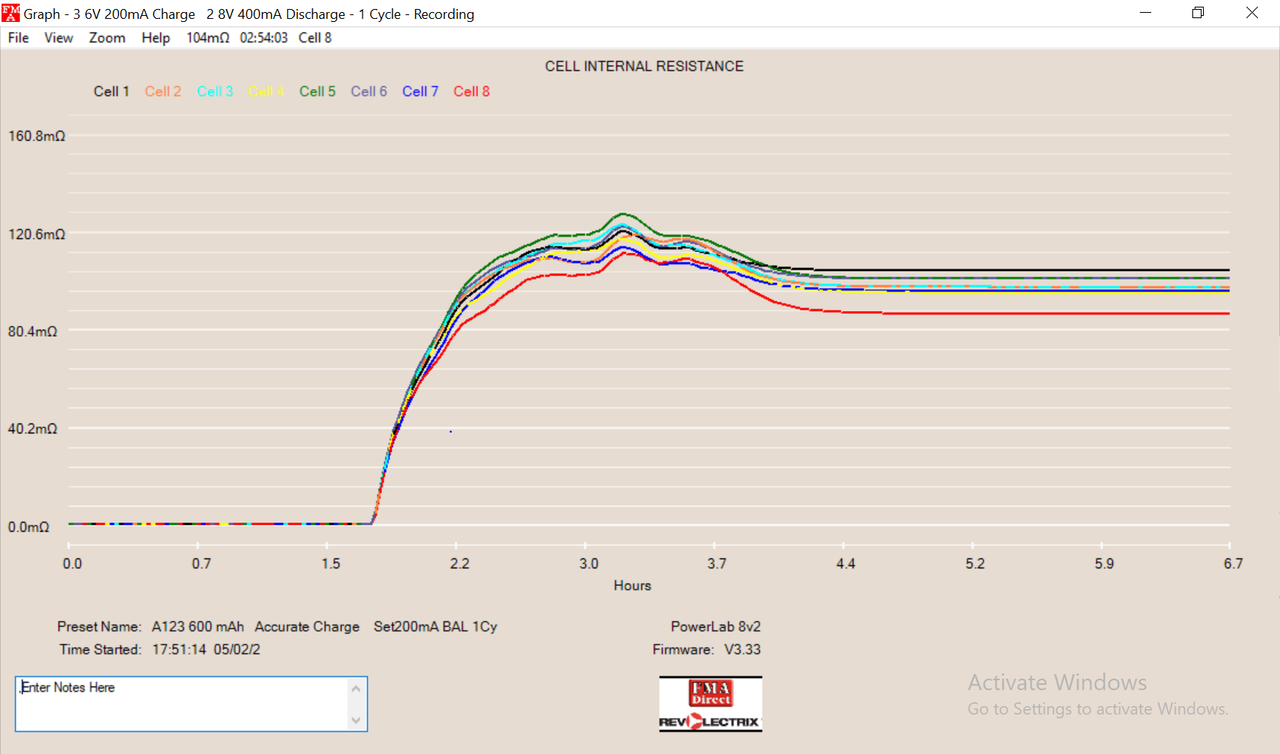The width and height of the screenshot is (1280, 754).
Task: Restore down the Graph window
Action: pyautogui.click(x=1198, y=13)
